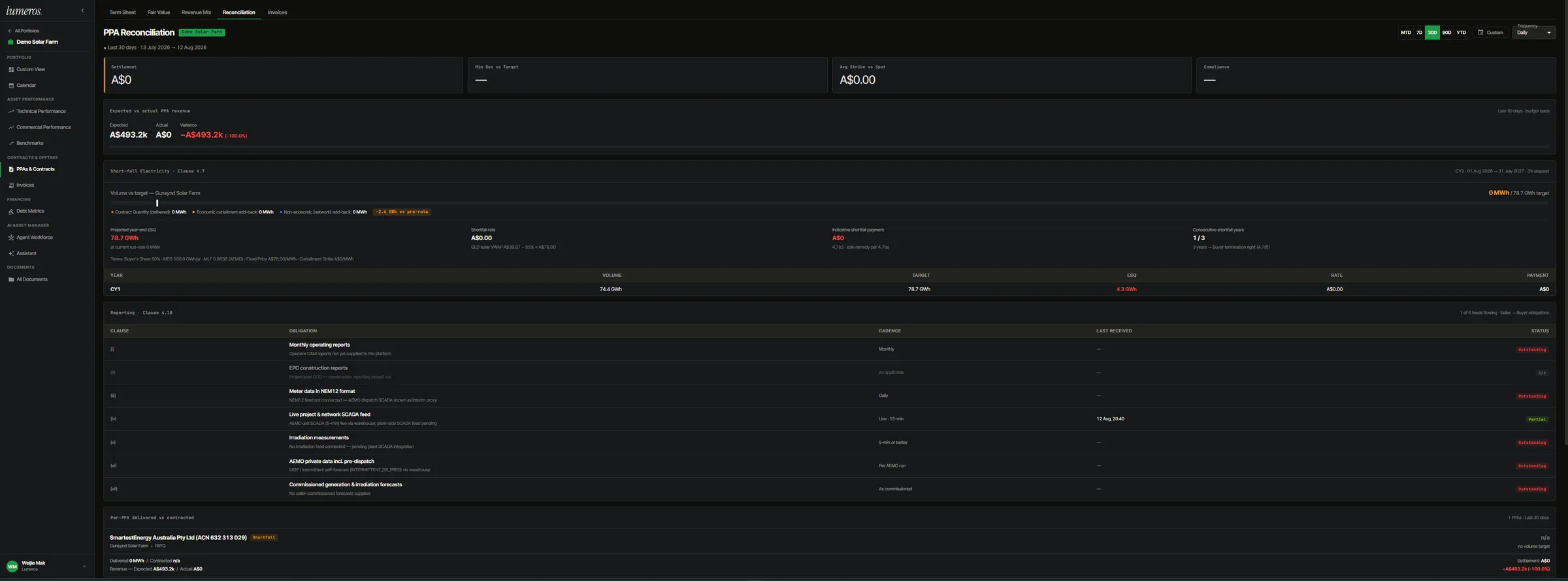Click the Volume vs target progress bar marker
Screen dimensions: 1568x581
pos(157,203)
